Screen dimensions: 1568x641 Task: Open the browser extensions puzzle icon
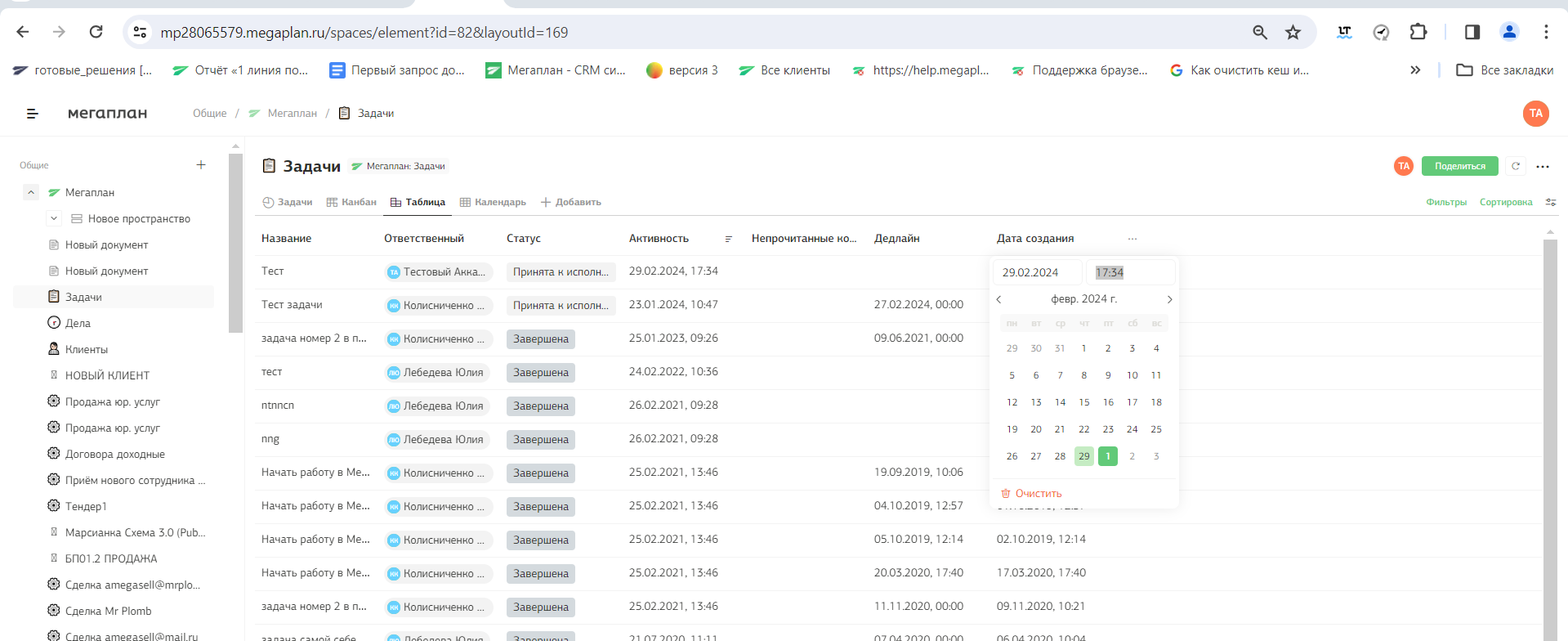1418,32
